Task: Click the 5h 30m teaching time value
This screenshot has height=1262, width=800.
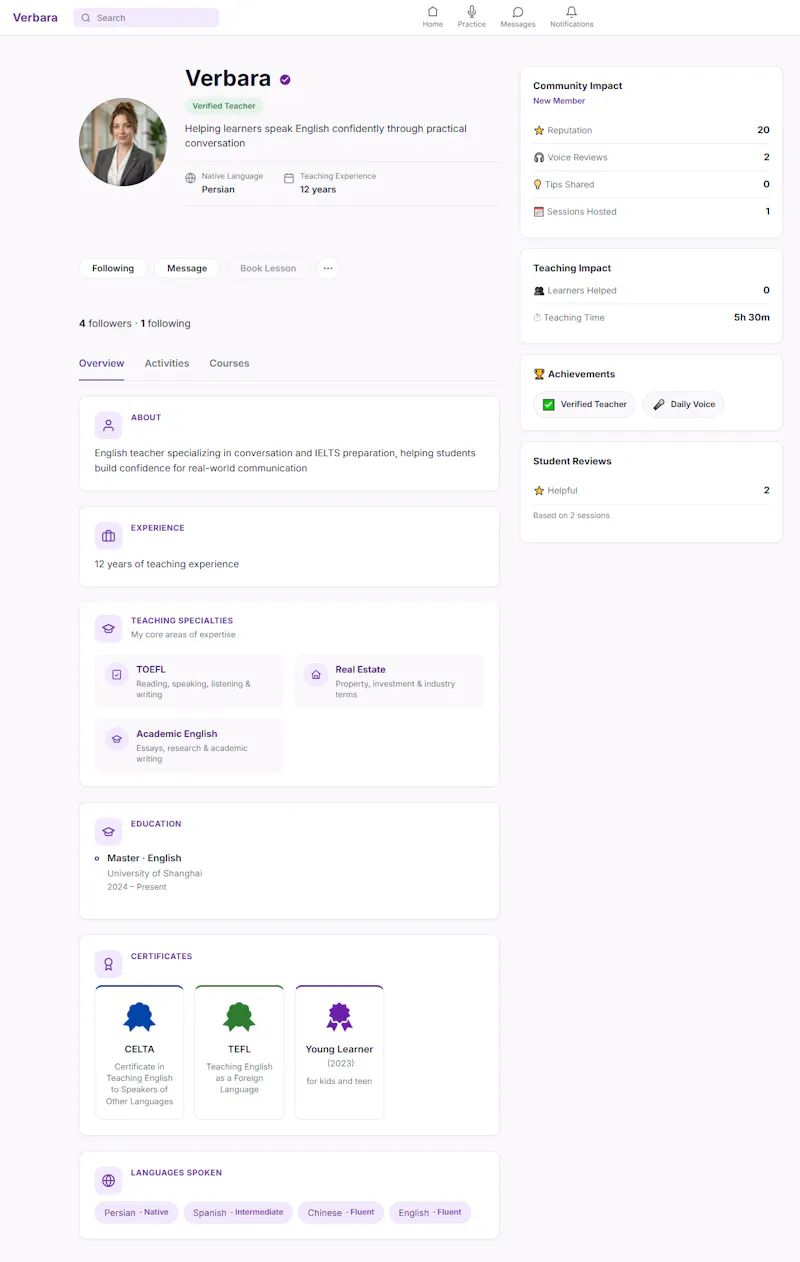Action: pyautogui.click(x=752, y=318)
